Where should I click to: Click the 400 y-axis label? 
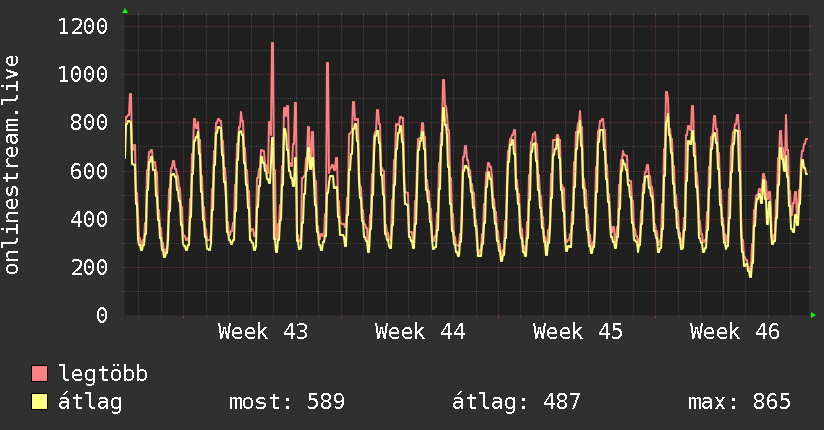89,219
